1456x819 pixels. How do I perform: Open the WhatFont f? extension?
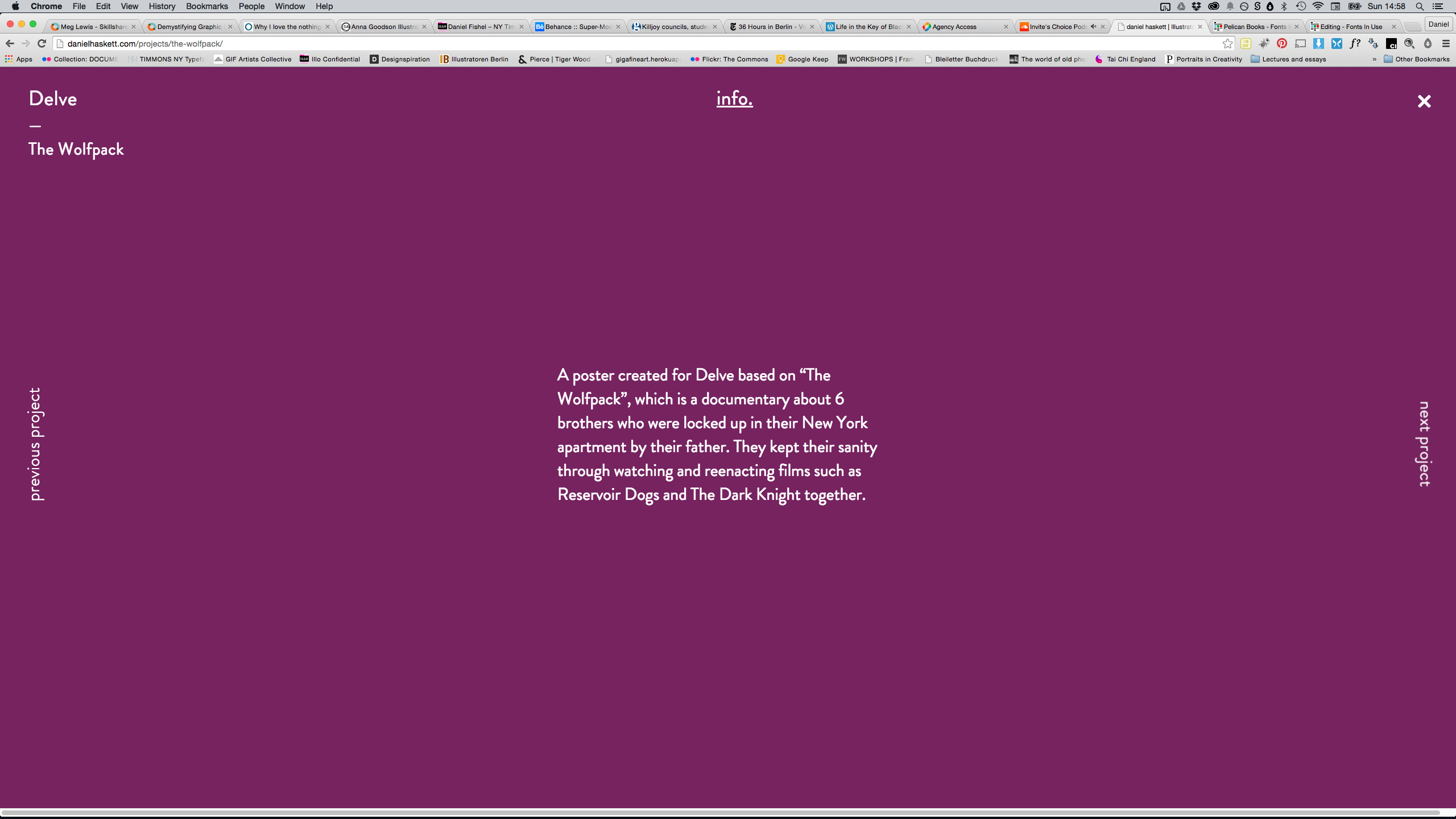click(1355, 43)
